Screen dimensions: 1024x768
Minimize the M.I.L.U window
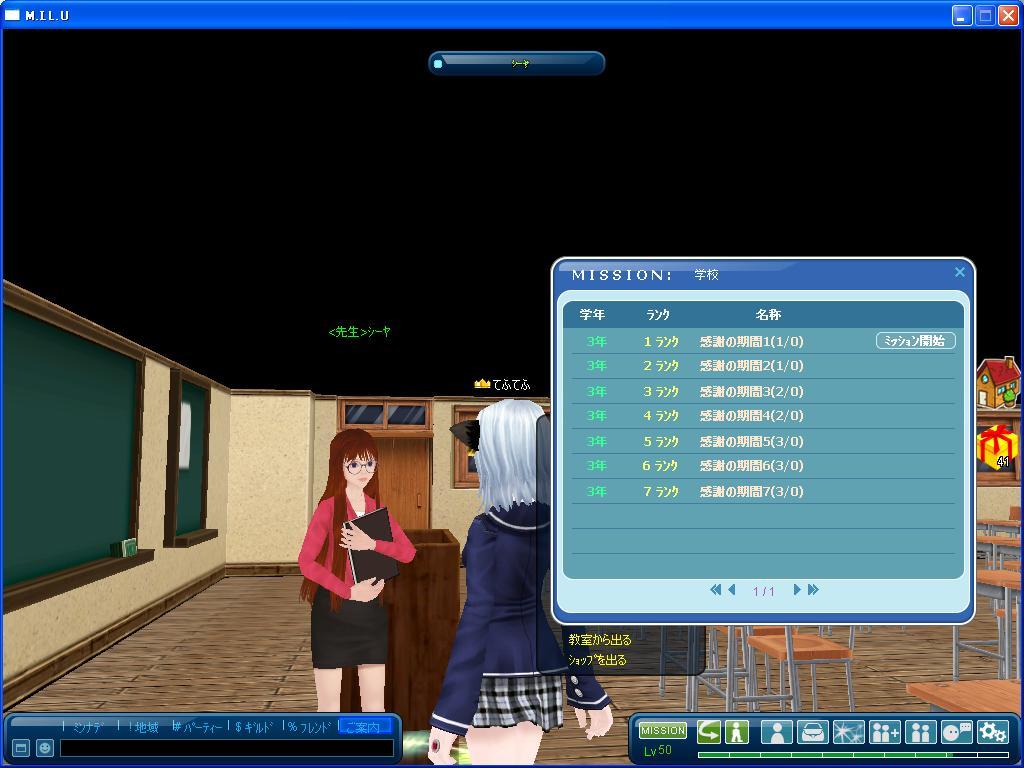click(961, 15)
